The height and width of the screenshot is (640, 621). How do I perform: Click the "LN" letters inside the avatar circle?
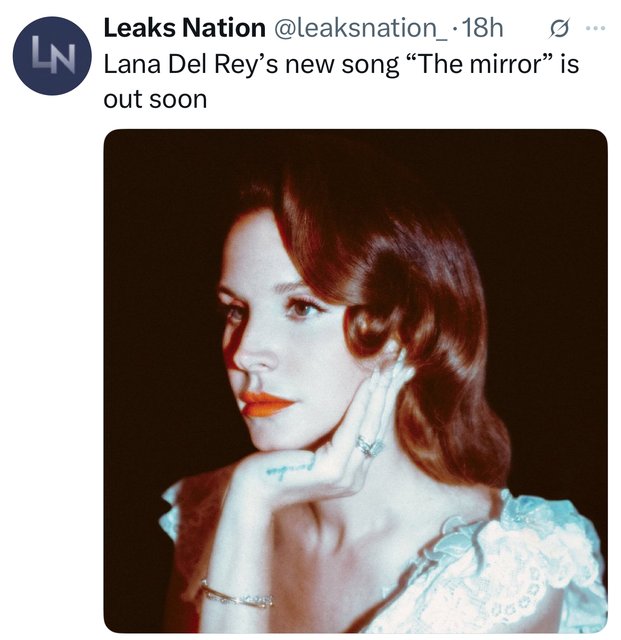[53, 55]
